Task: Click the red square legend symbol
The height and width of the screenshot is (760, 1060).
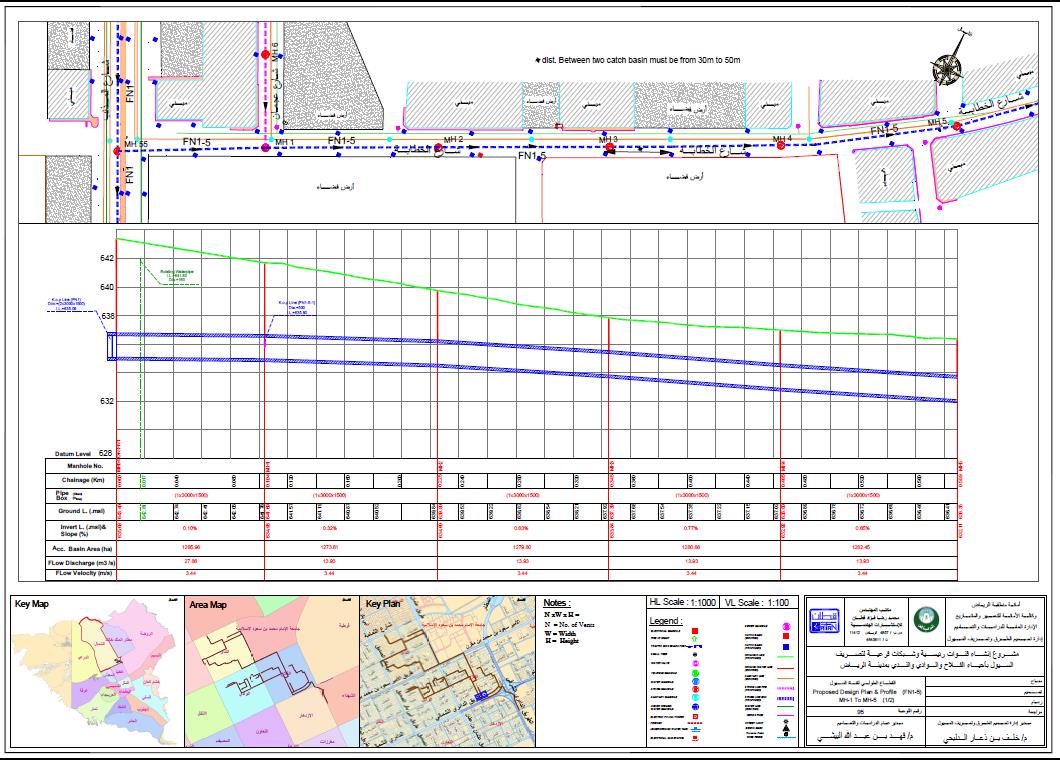Action: click(694, 633)
